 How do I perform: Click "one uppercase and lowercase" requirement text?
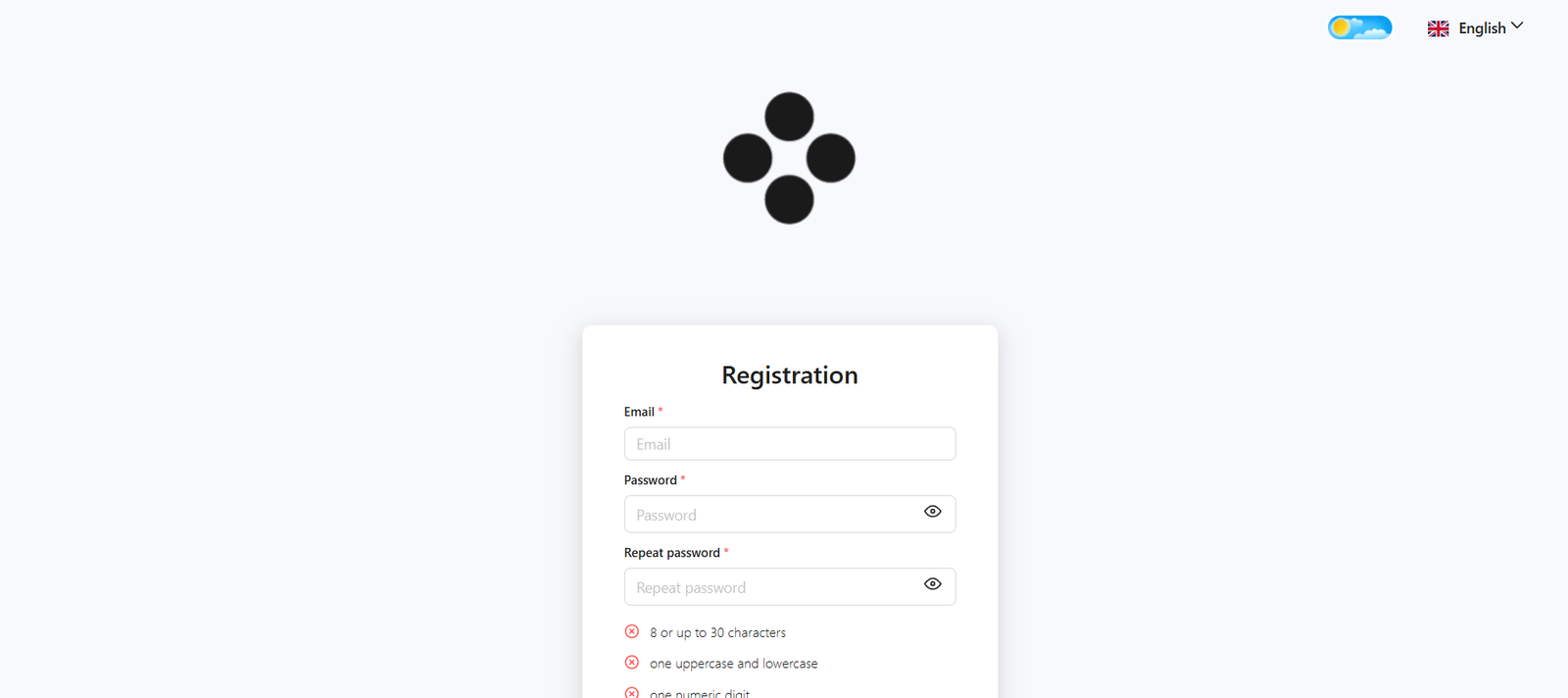733,664
